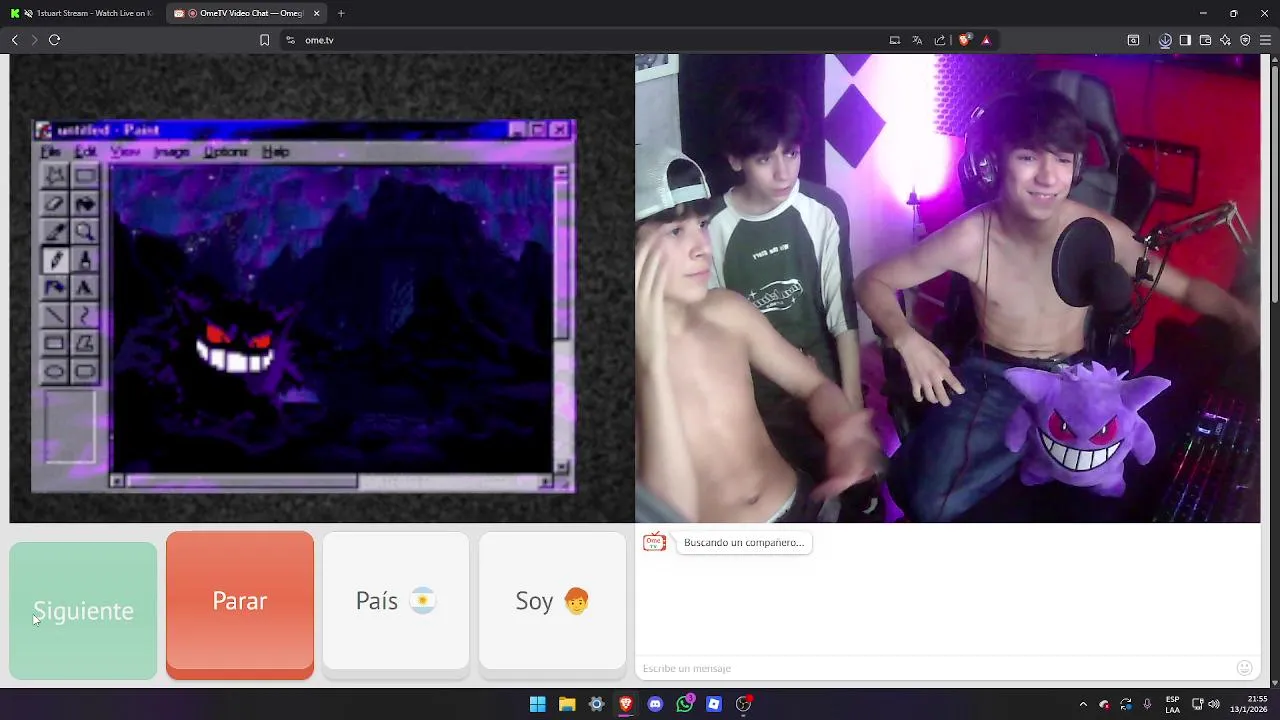Switch to the 1stuart Stream tab
The width and height of the screenshot is (1280, 720).
click(82, 13)
